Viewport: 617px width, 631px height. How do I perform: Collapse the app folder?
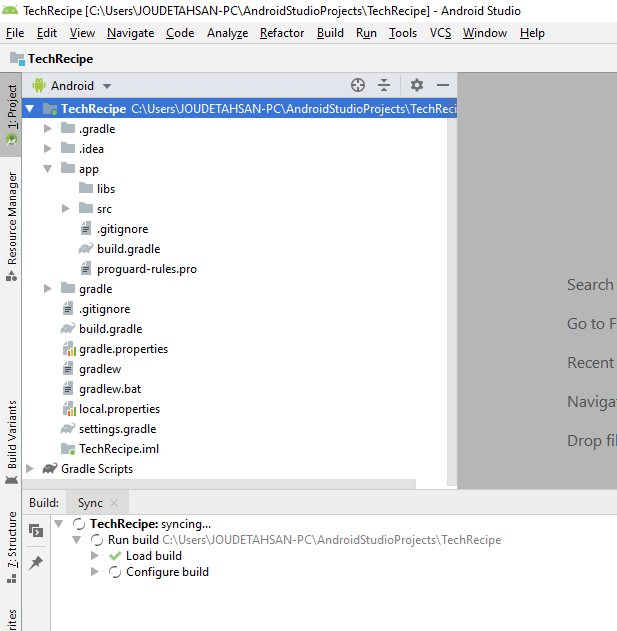47,169
